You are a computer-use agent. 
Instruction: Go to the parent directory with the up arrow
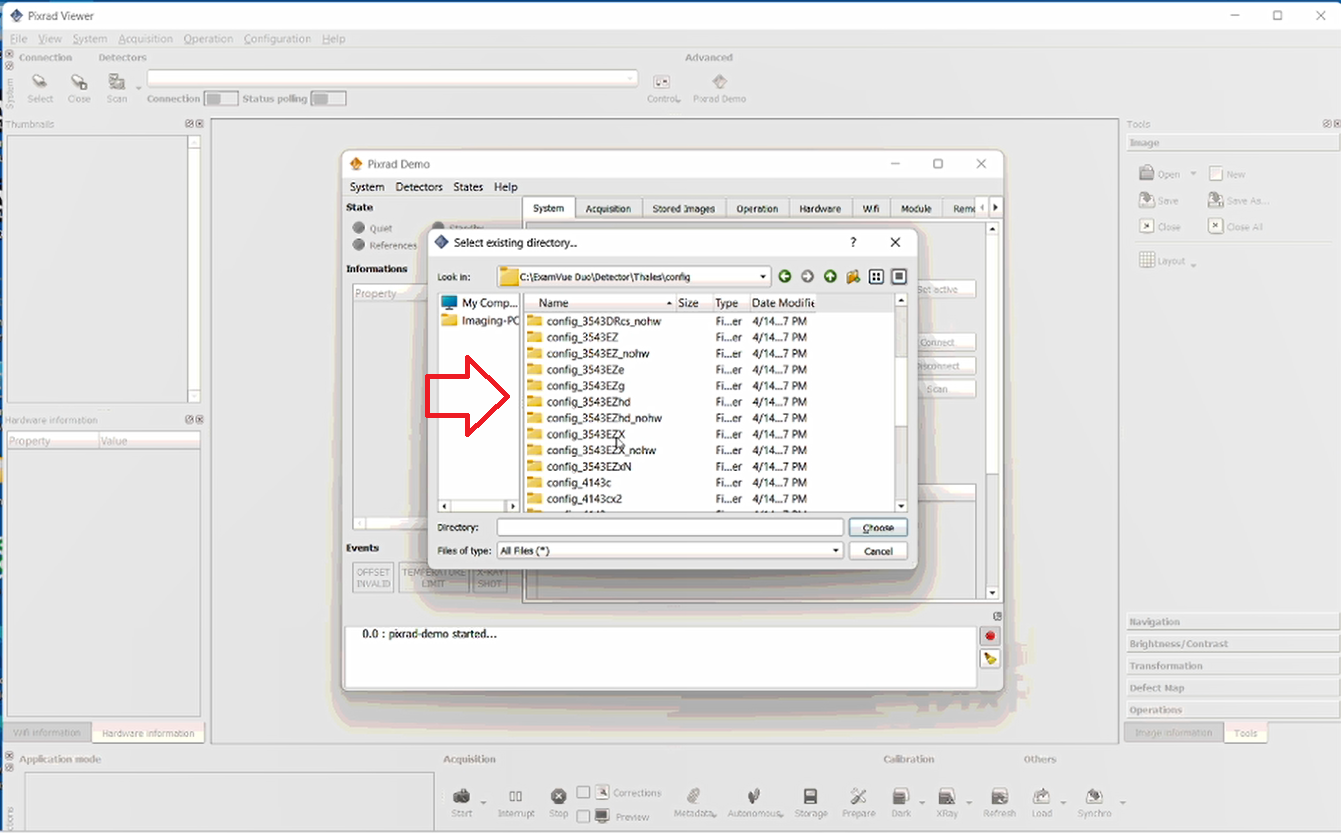coord(830,277)
